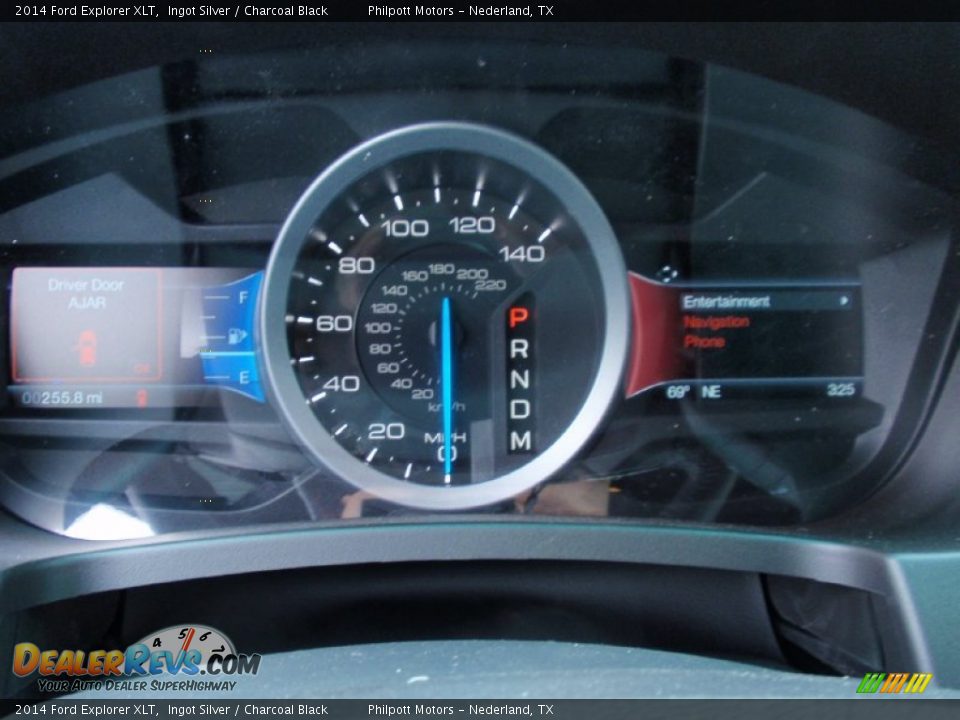Select the N gear position
Image resolution: width=960 pixels, height=720 pixels.
[x=519, y=379]
